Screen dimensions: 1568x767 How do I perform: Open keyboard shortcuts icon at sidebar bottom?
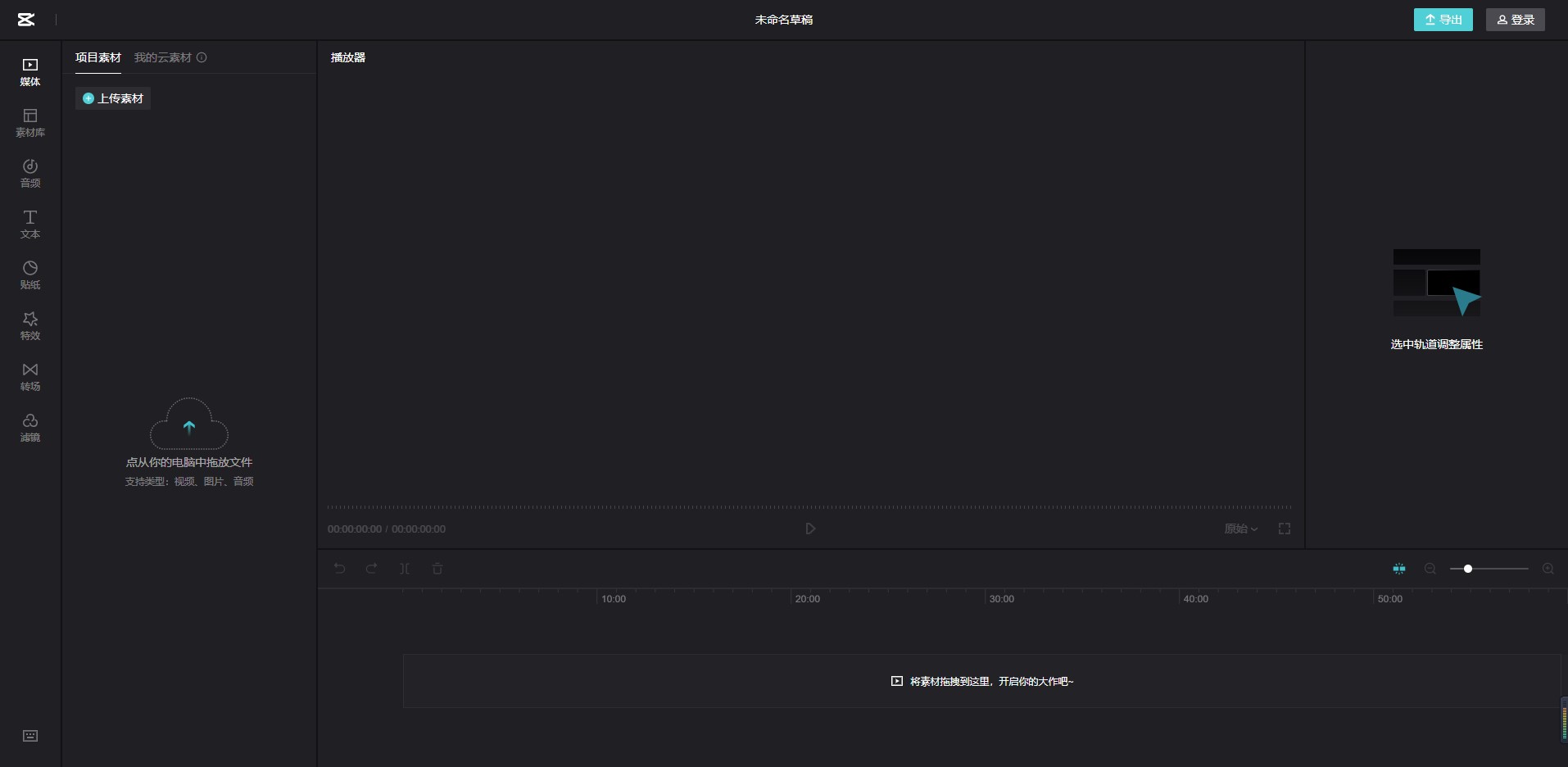click(30, 736)
